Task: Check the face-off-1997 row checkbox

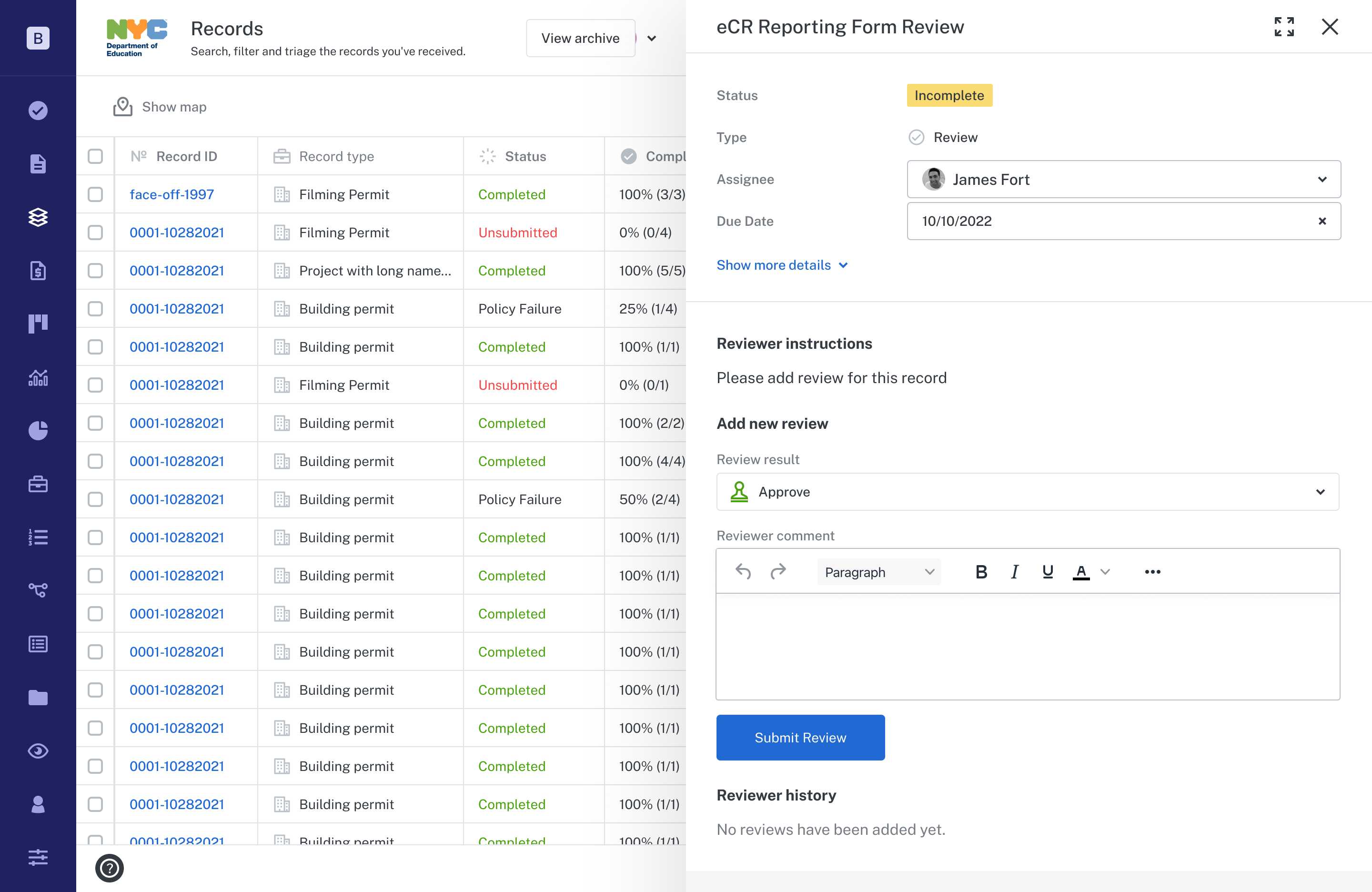Action: point(95,194)
